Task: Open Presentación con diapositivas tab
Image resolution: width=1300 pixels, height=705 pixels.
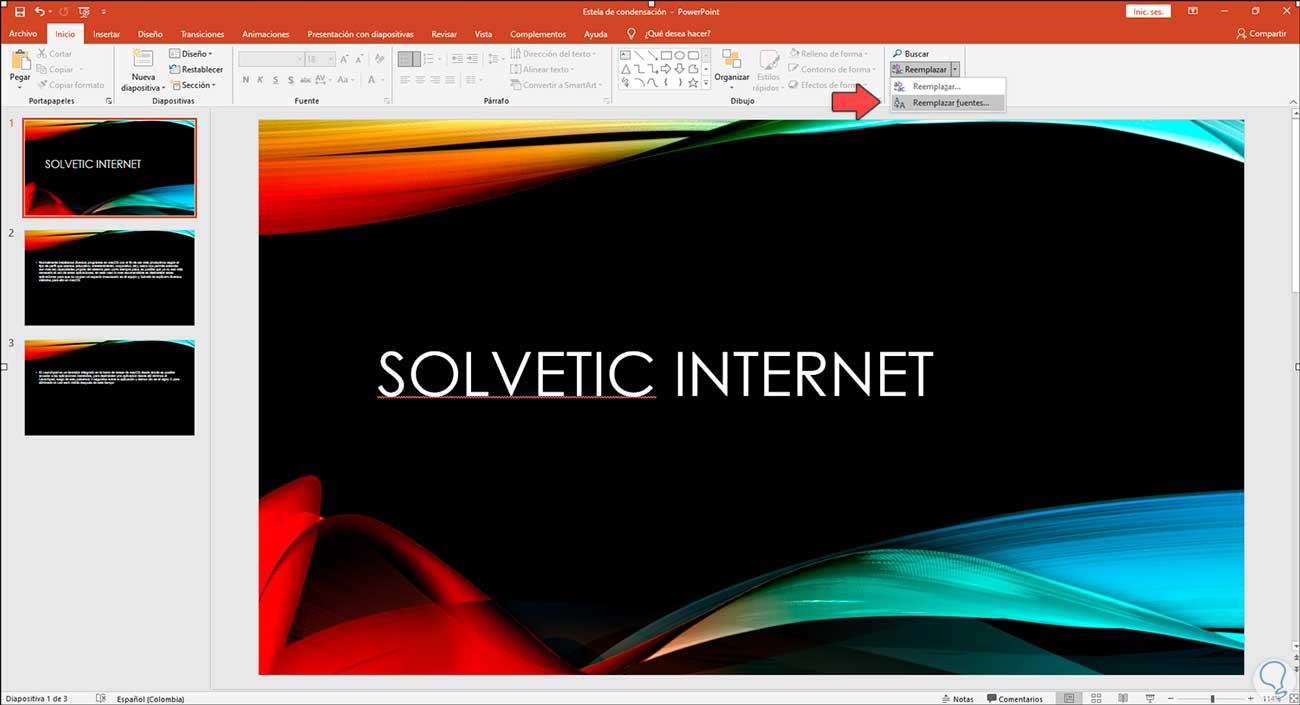Action: point(360,34)
